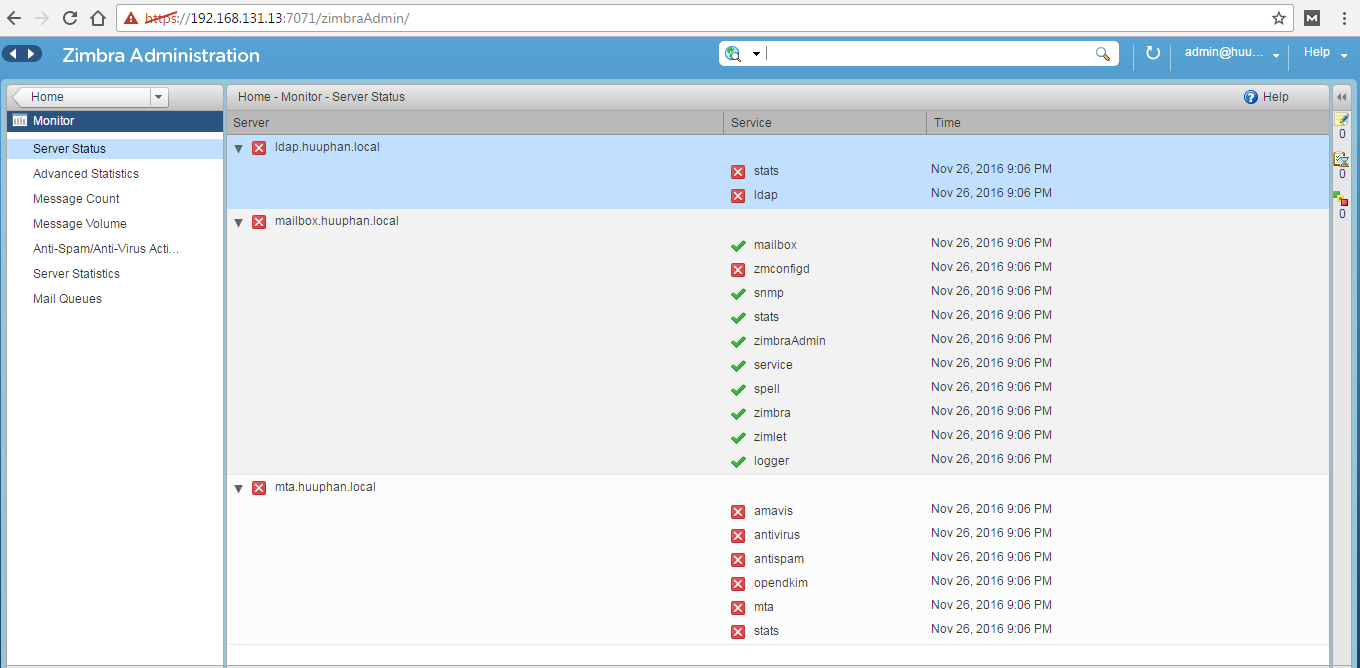Reload the page with browser refresh icon
The width and height of the screenshot is (1360, 668).
tap(70, 18)
